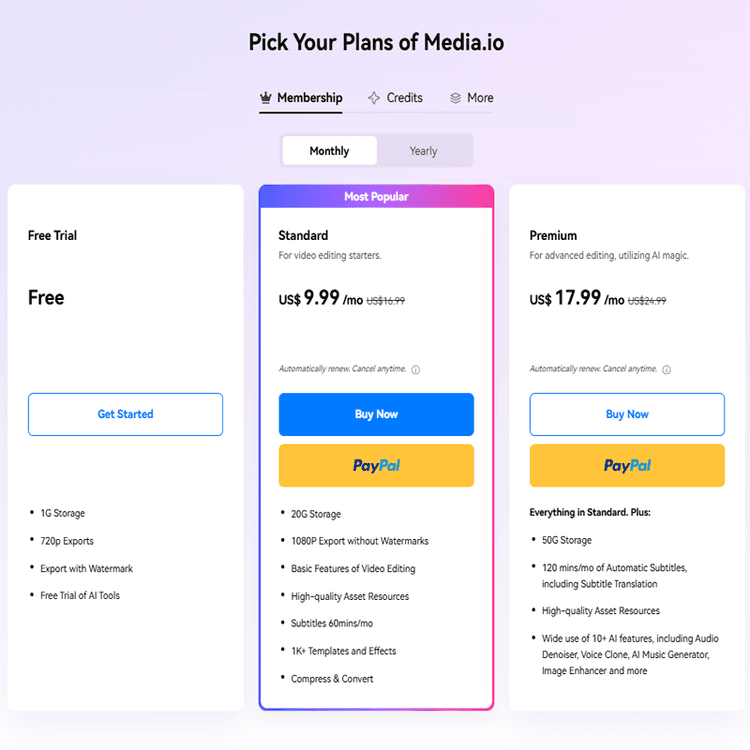Click Get Started on Free Trial

[x=125, y=414]
